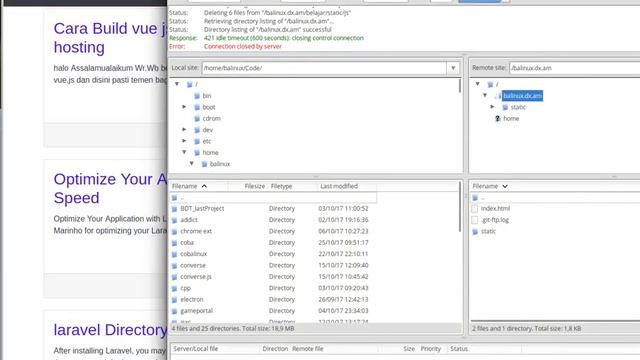The width and height of the screenshot is (640, 360).
Task: Select 'gameportal' folder in local list
Action: 196,311
